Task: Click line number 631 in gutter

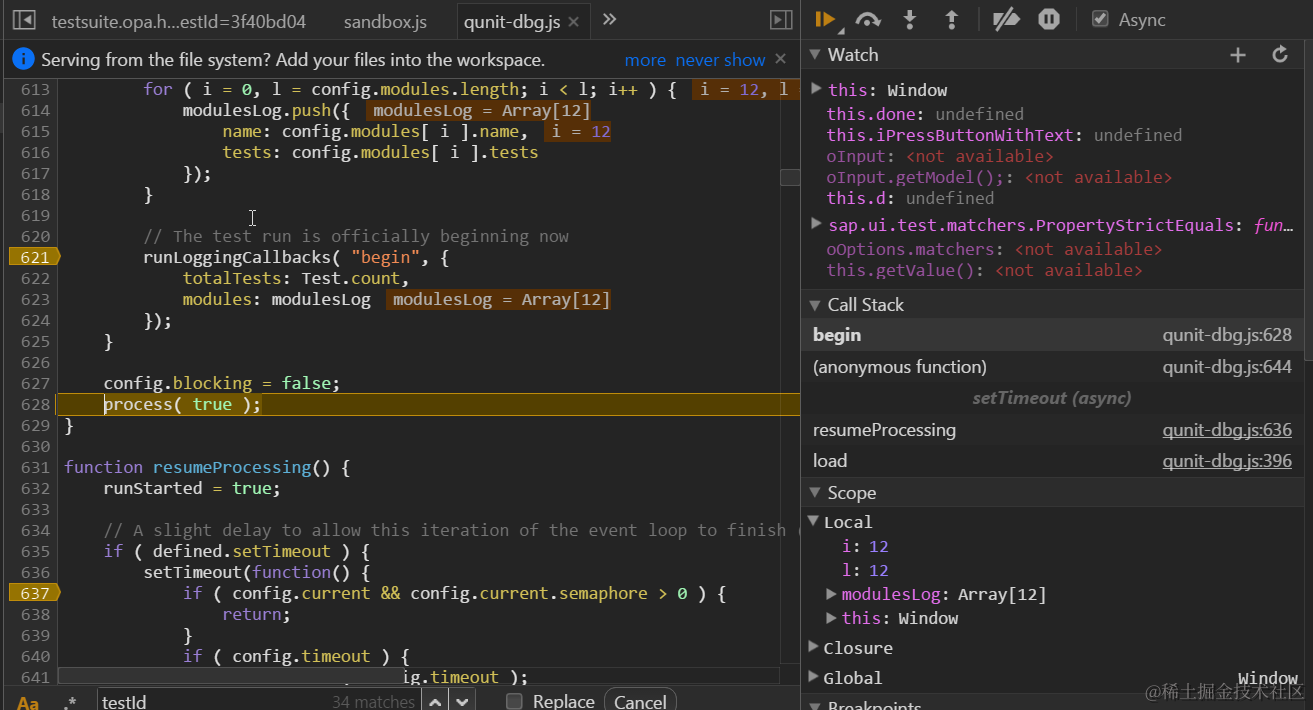Action: [34, 467]
